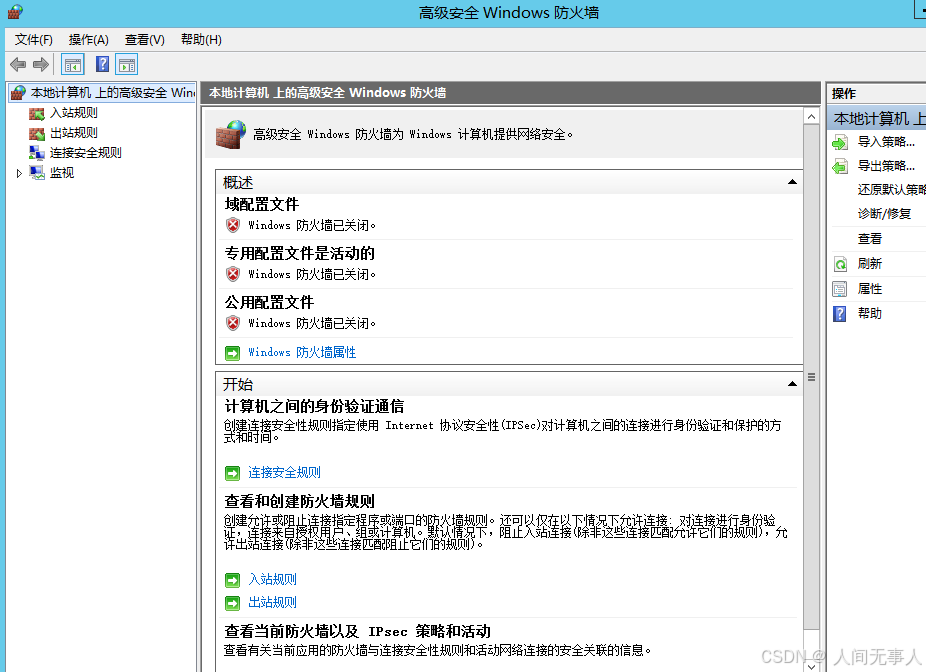926x672 pixels.
Task: Click the 本地计算机 header in actions pane
Action: (876, 119)
